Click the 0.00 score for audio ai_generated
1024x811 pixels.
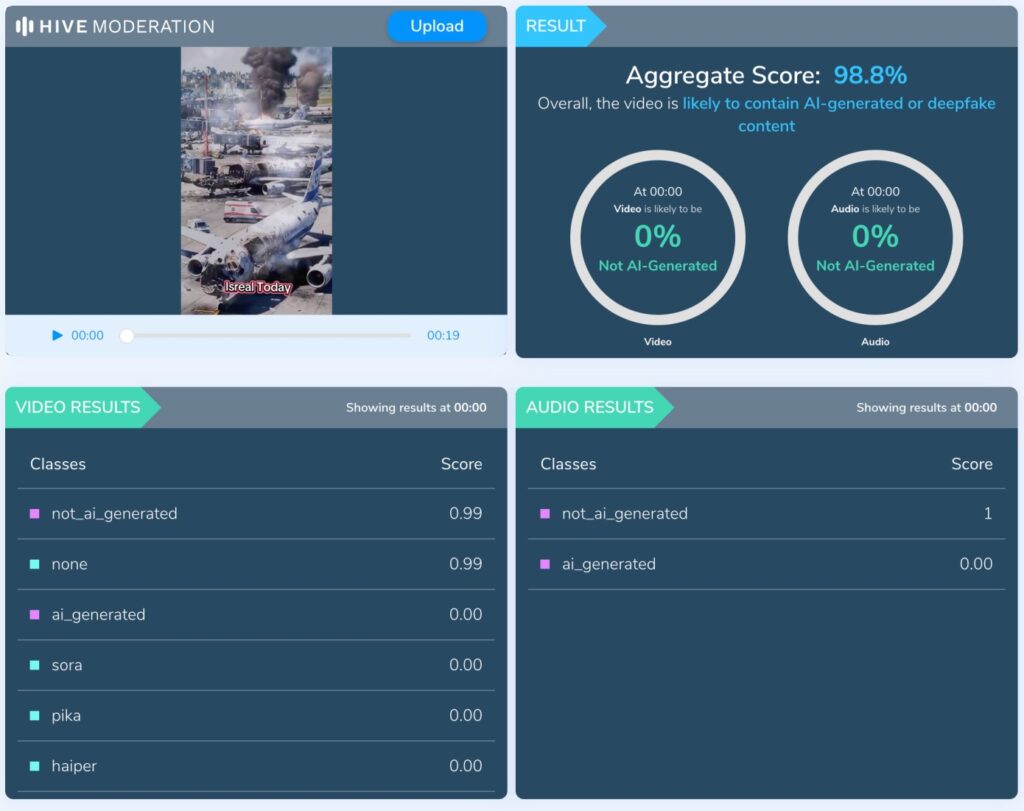click(x=976, y=564)
